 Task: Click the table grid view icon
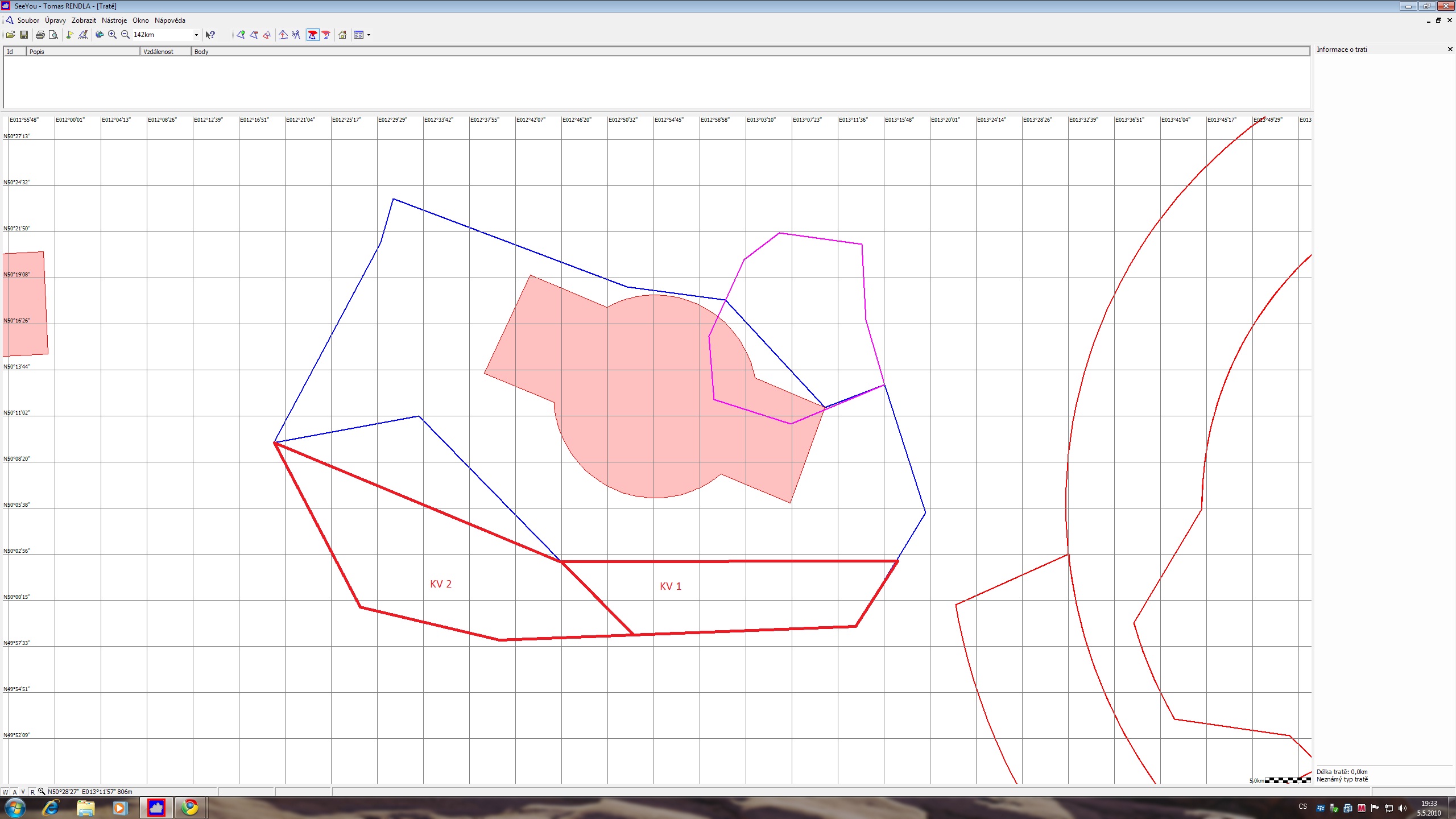[359, 35]
